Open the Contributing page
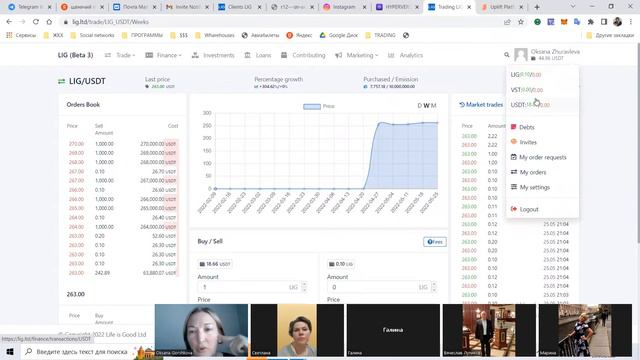Image resolution: width=640 pixels, height=360 pixels. 303,55
